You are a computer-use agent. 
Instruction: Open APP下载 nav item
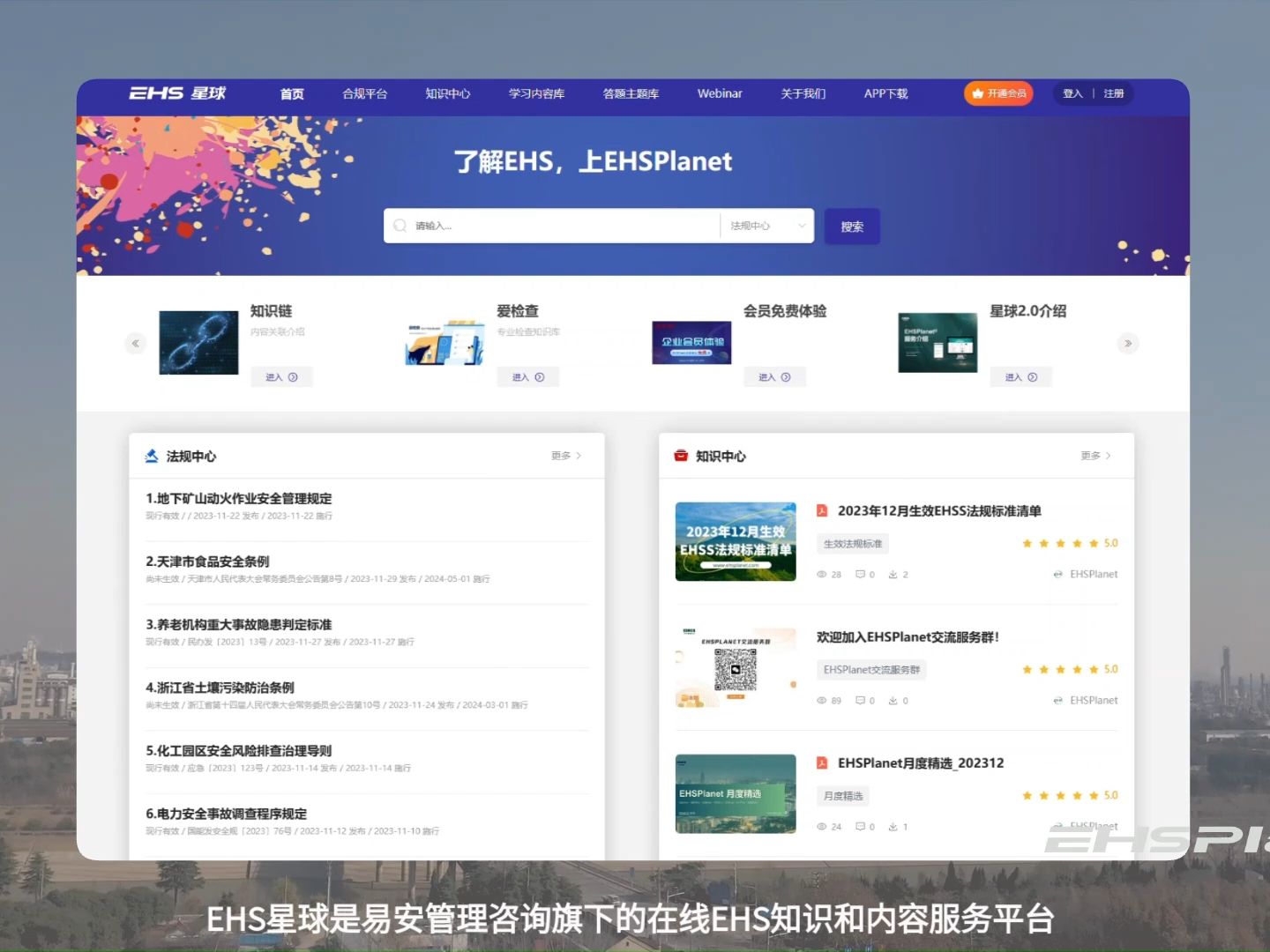(885, 93)
